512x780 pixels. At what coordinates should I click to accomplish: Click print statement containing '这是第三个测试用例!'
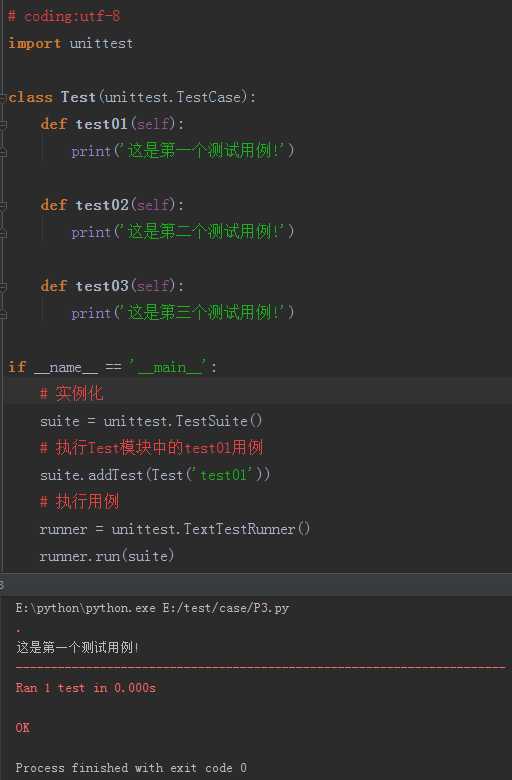(x=183, y=313)
